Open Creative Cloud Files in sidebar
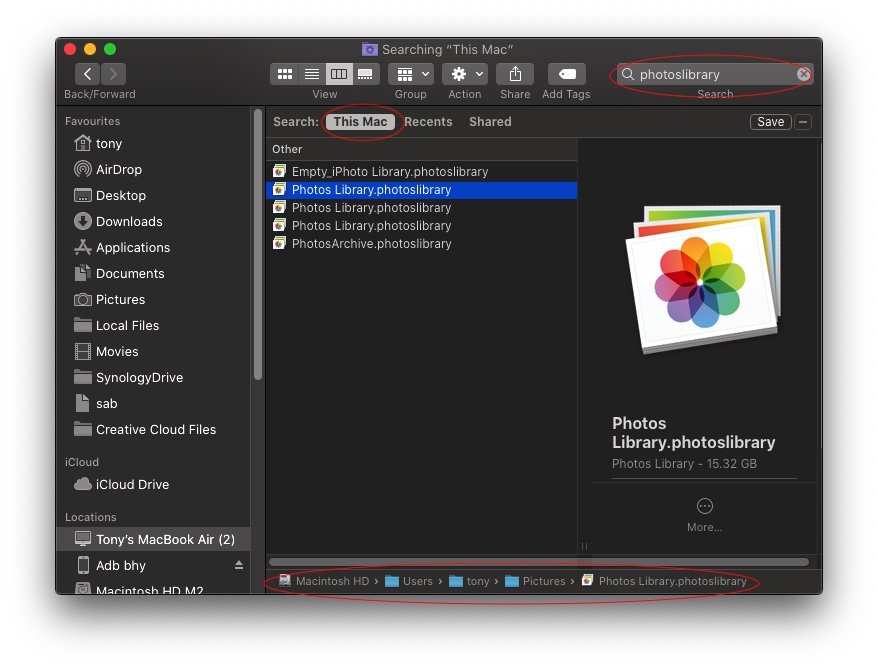 click(x=153, y=429)
